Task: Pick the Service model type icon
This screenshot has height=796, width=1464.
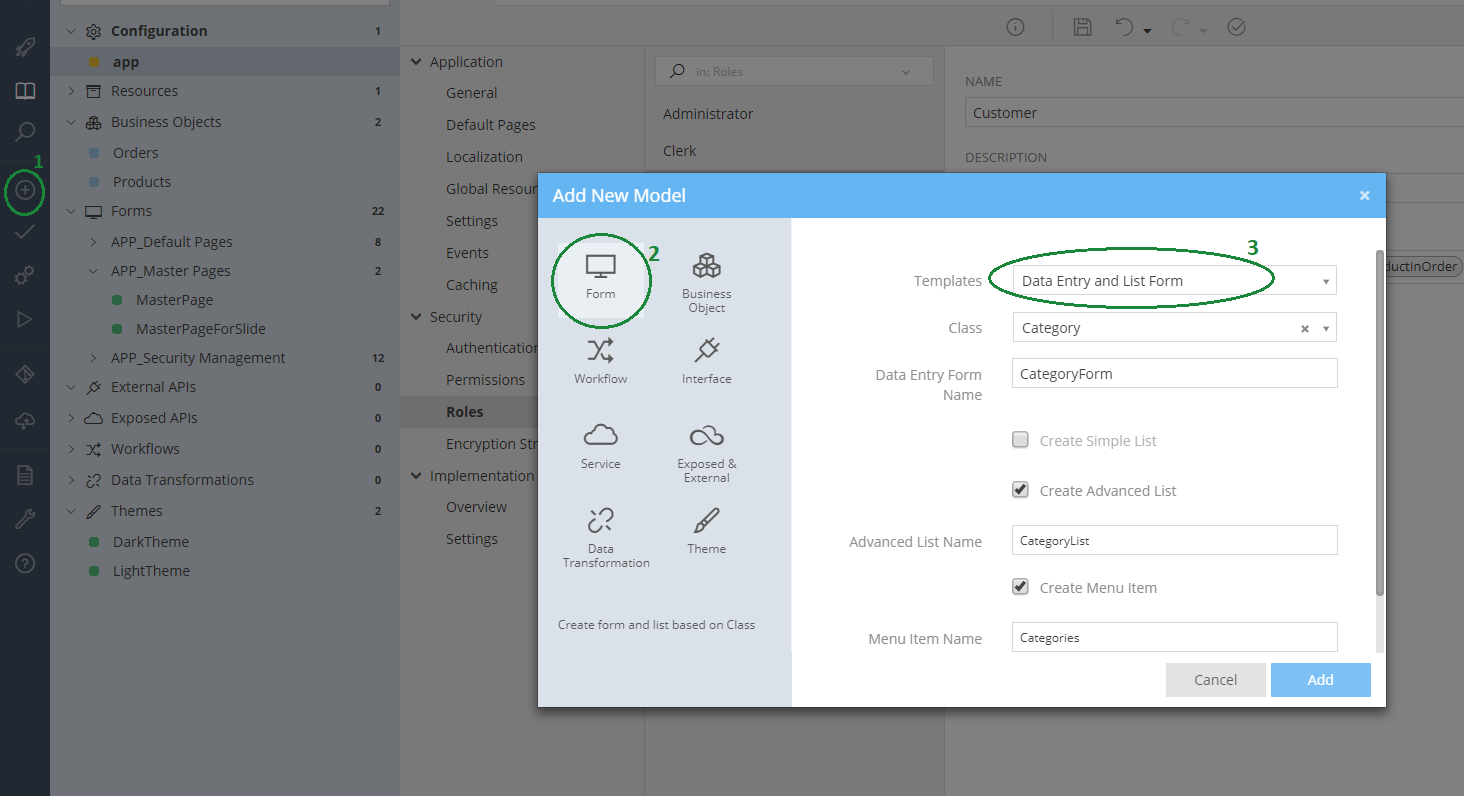Action: (x=601, y=443)
